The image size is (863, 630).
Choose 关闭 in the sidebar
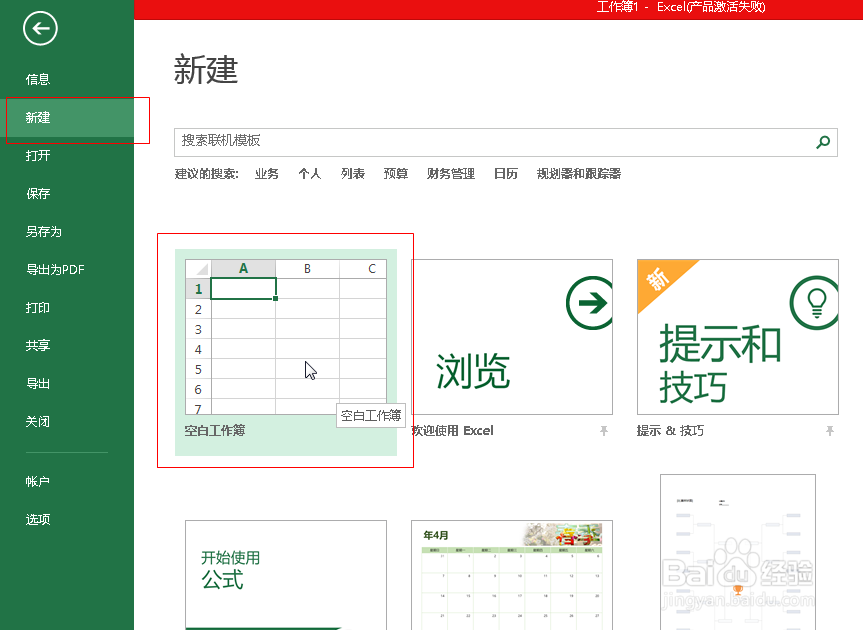[x=38, y=421]
